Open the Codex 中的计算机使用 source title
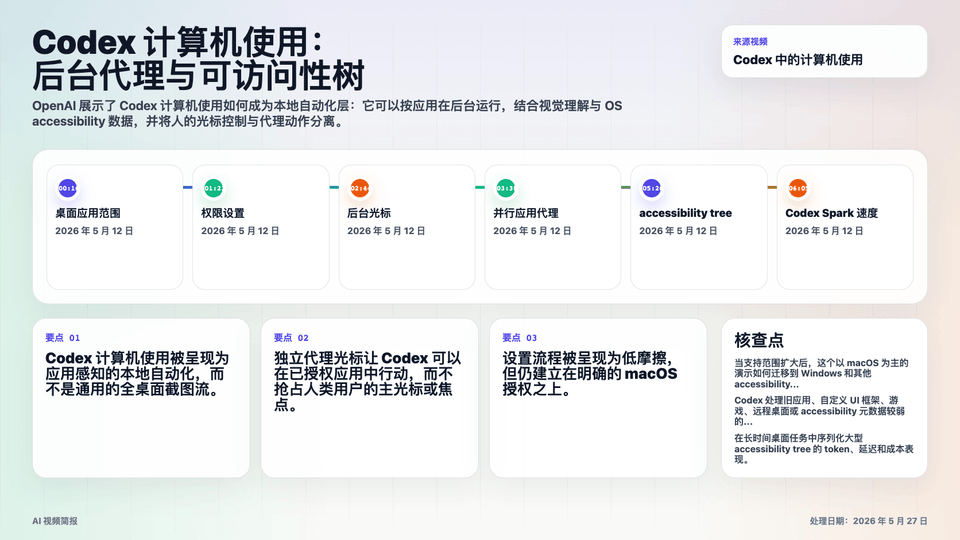The height and width of the screenshot is (540, 960). tap(798, 59)
